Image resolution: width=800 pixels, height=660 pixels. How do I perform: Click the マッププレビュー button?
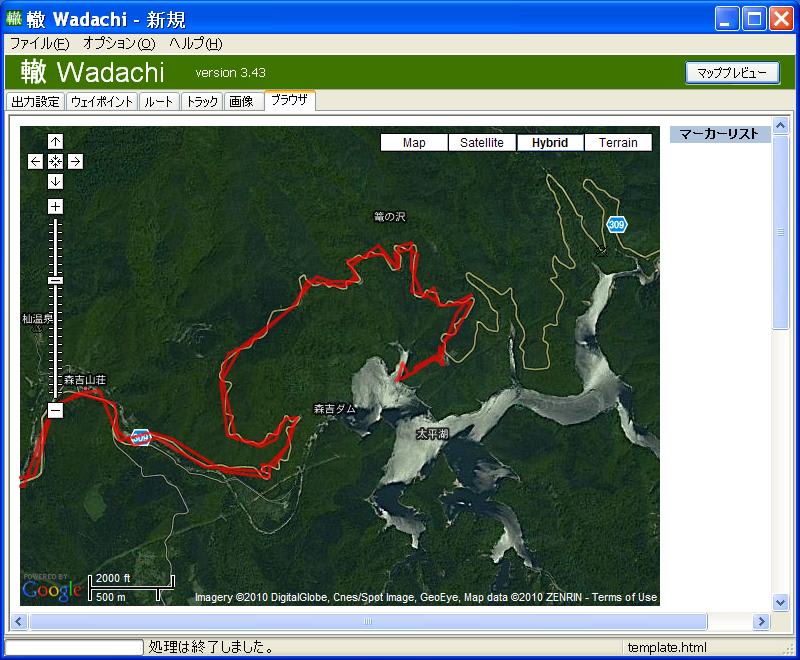coord(732,73)
